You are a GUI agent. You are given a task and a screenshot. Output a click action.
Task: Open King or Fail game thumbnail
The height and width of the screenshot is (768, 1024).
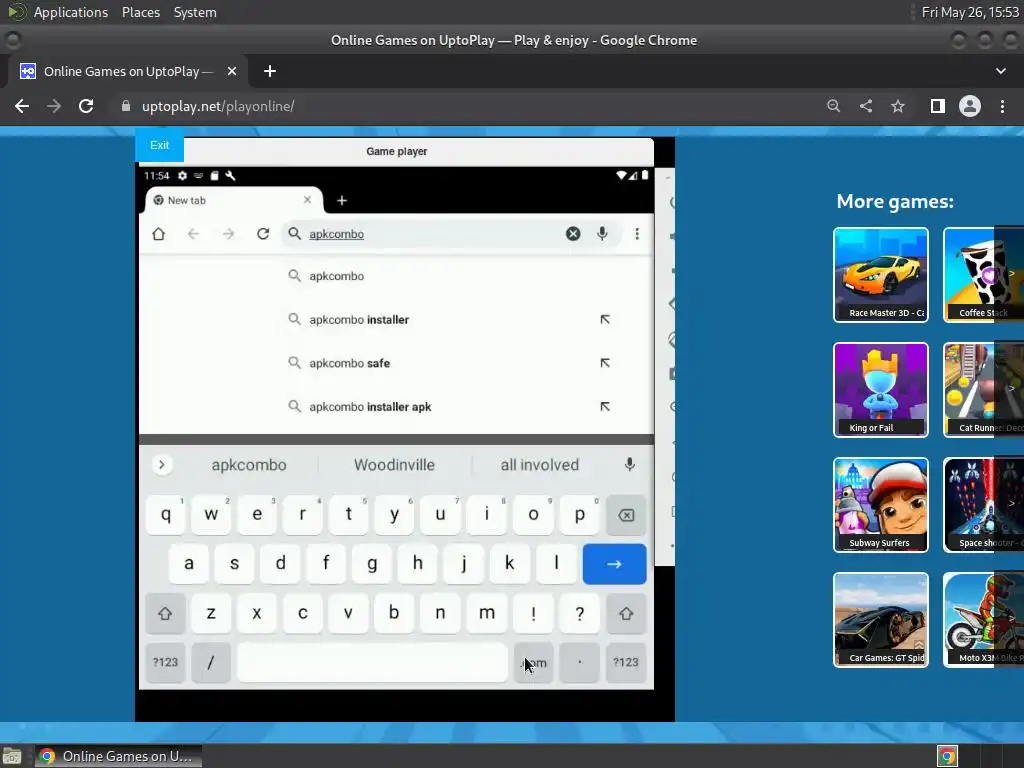point(880,390)
